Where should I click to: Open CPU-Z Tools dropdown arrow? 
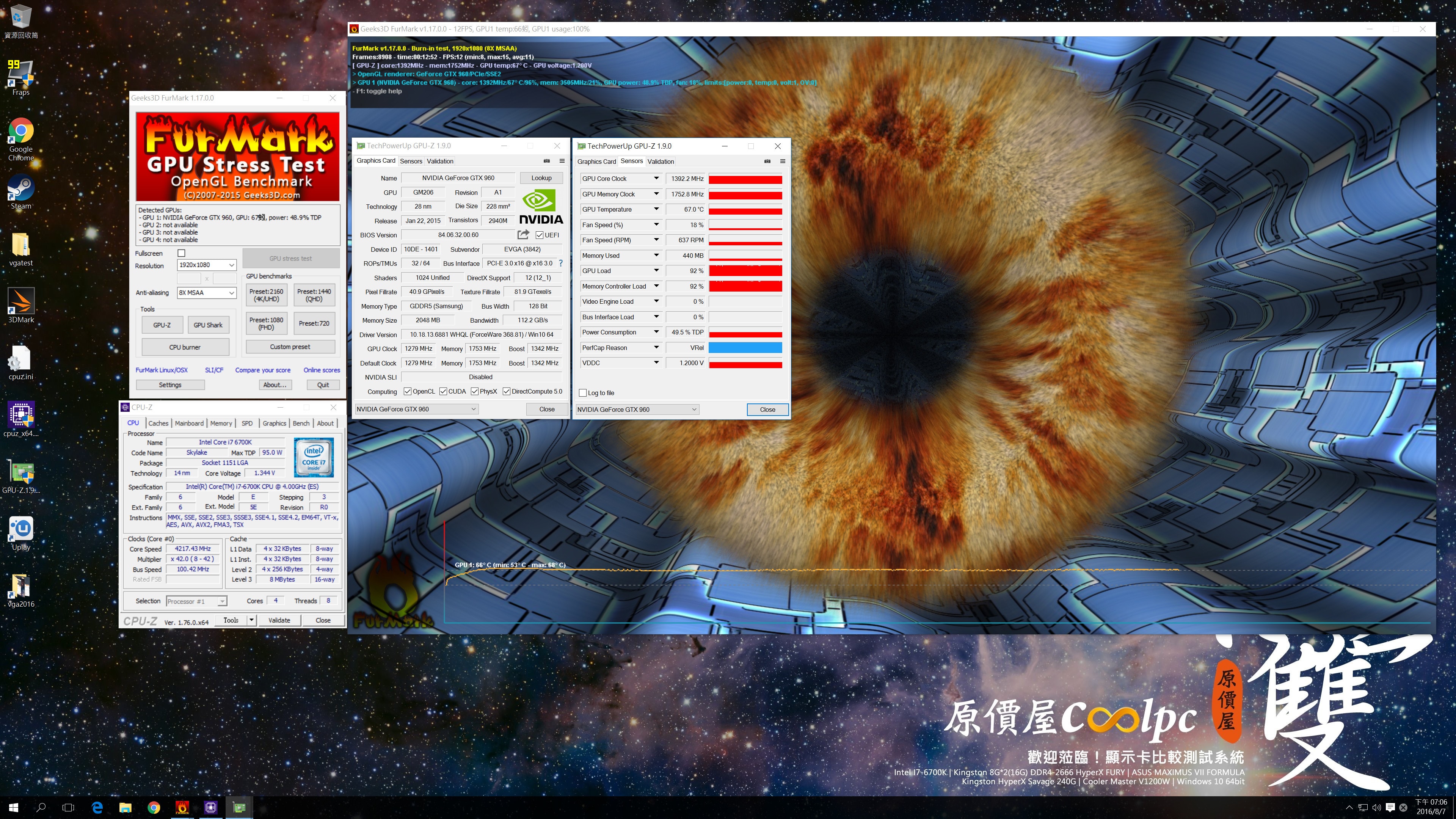251,620
